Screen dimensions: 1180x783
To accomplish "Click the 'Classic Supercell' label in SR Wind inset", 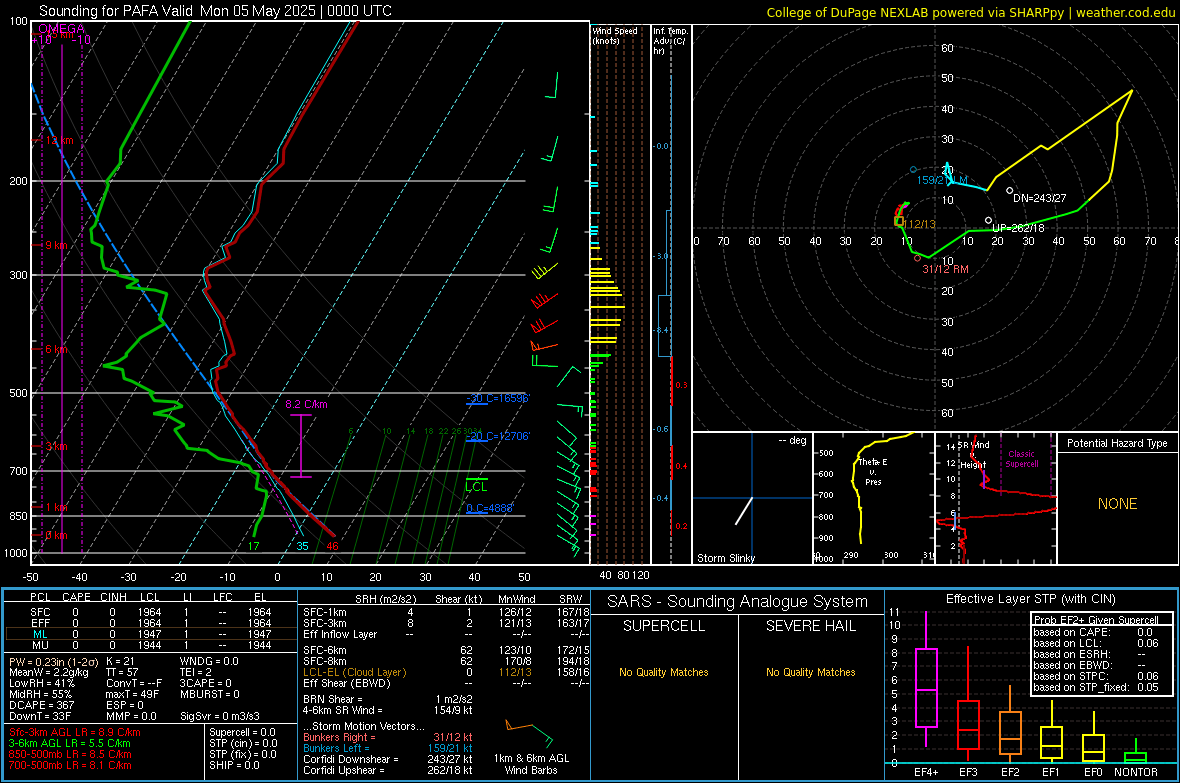I will pos(1022,459).
